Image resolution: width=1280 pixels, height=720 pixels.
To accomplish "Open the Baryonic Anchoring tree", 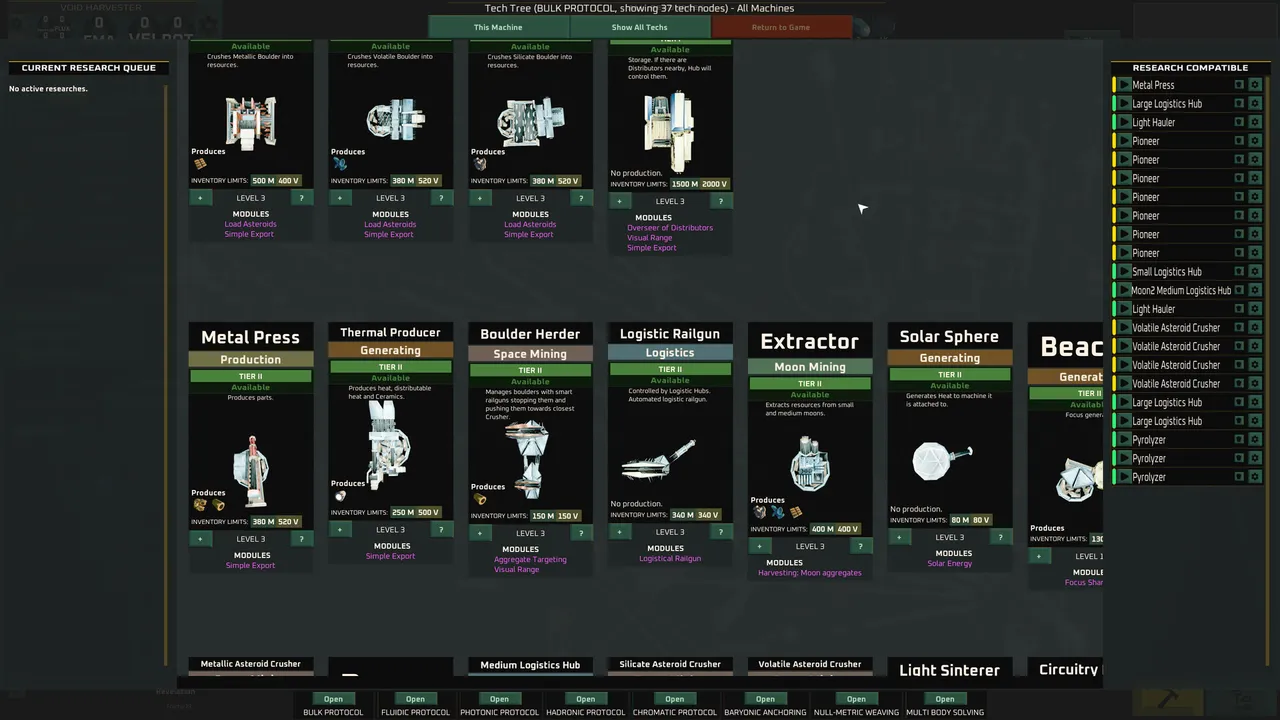I will [765, 699].
